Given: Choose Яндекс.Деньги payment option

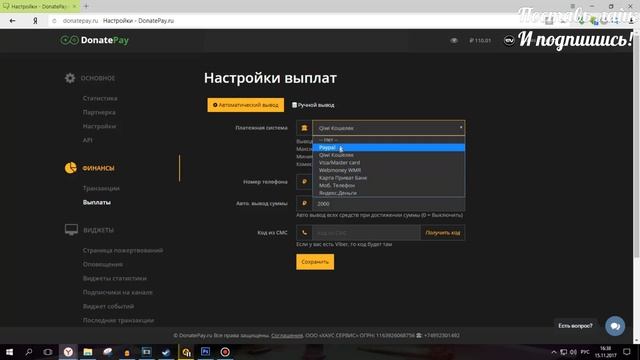Looking at the screenshot, I should [389, 193].
